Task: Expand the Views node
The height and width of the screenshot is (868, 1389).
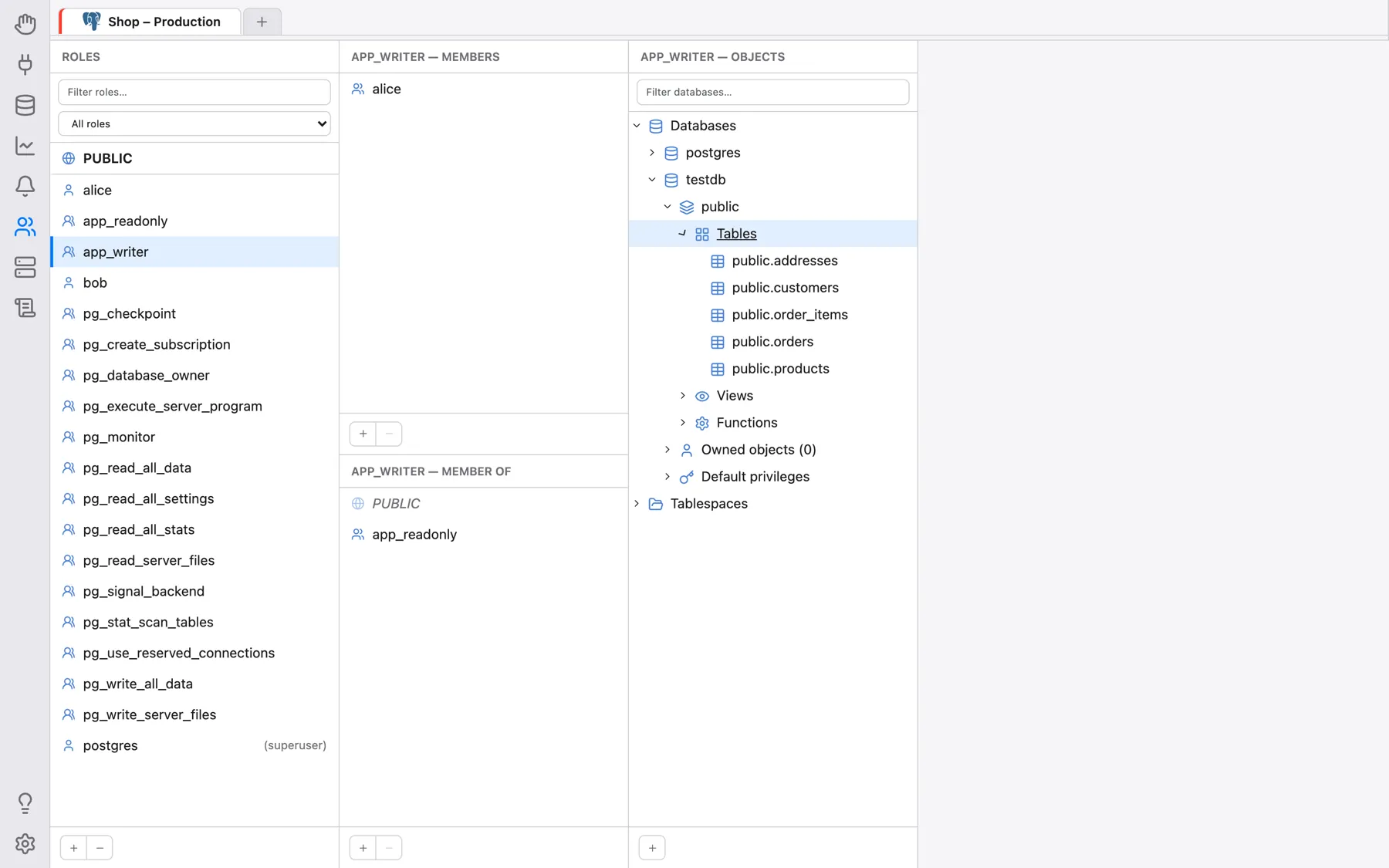Action: 683,396
